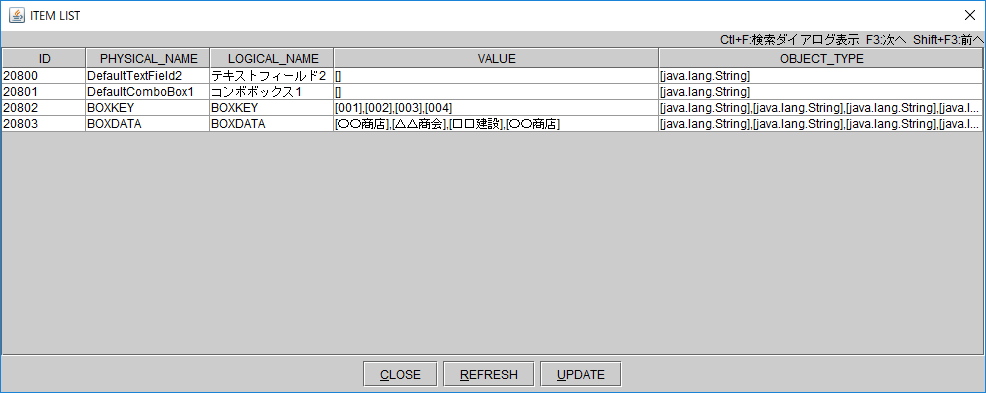Click the OBJECT_TYPE cell of row 20800

click(821, 76)
